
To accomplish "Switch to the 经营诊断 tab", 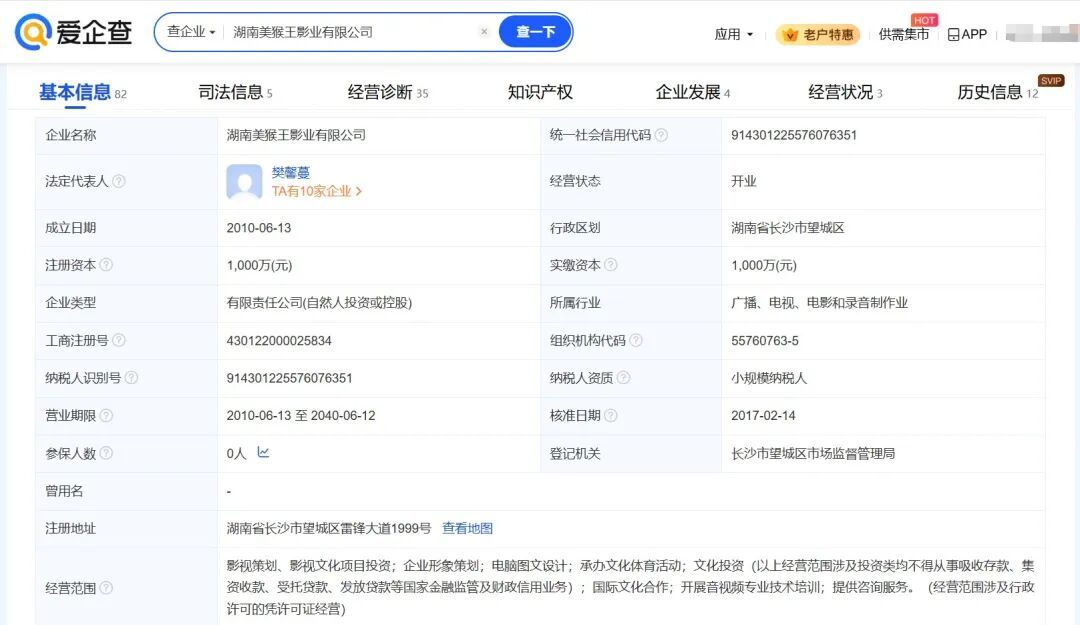I will tap(388, 92).
